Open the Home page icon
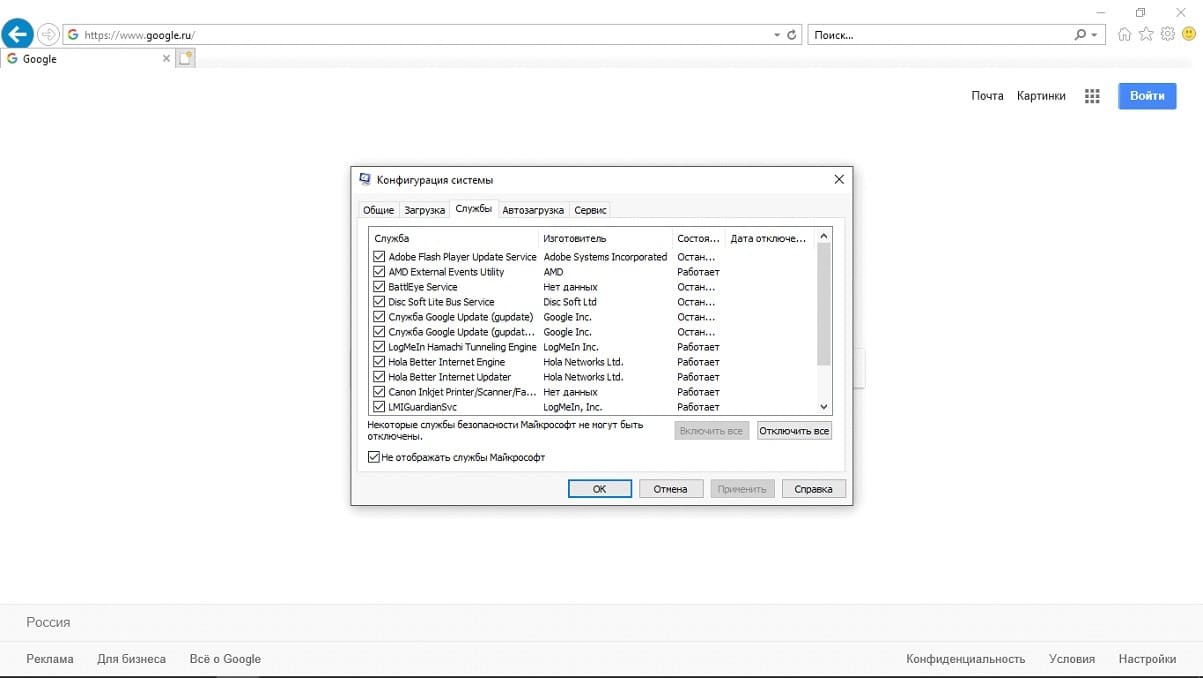The height and width of the screenshot is (678, 1203). pyautogui.click(x=1125, y=35)
